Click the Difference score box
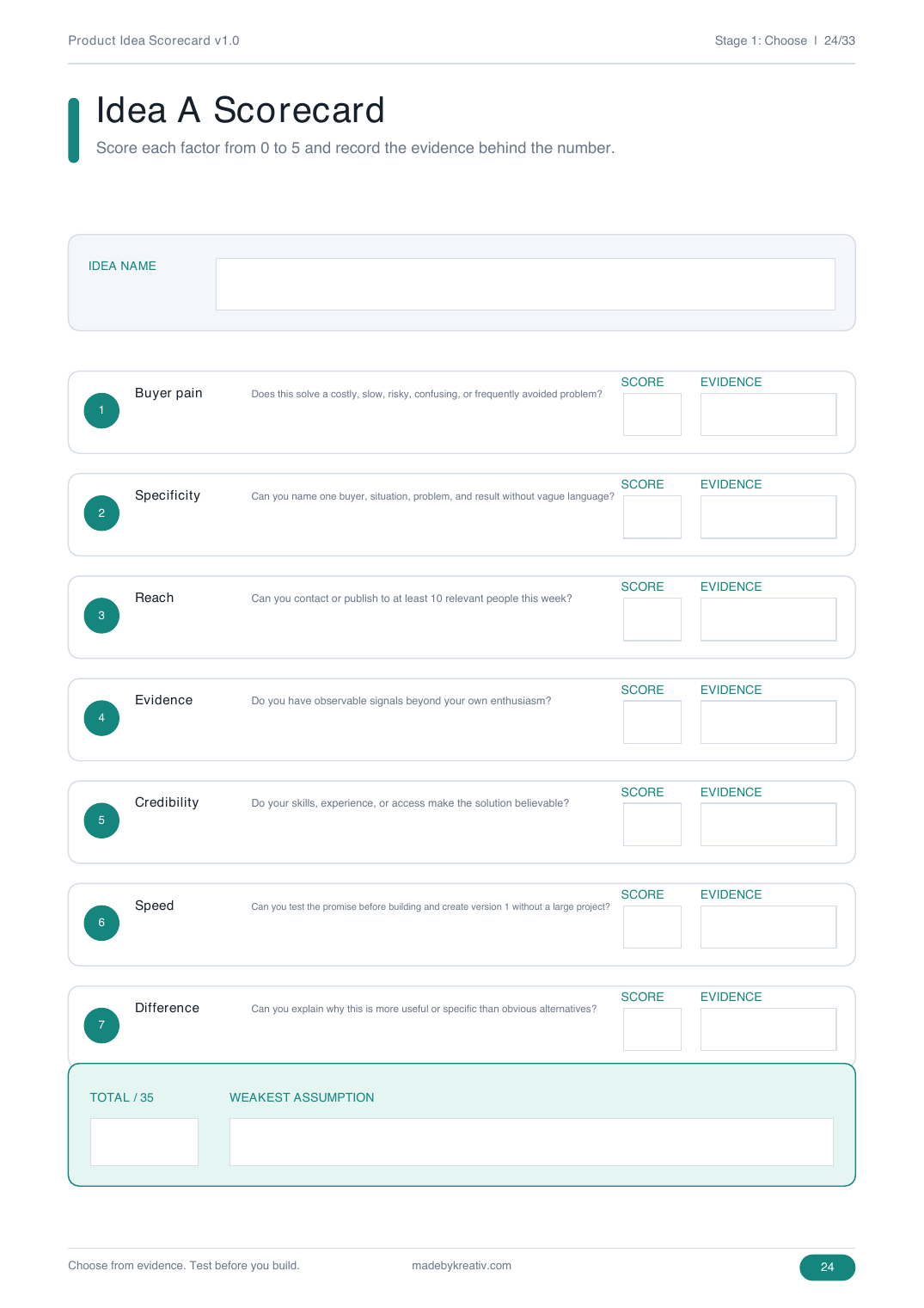The image size is (924, 1308). (652, 1029)
